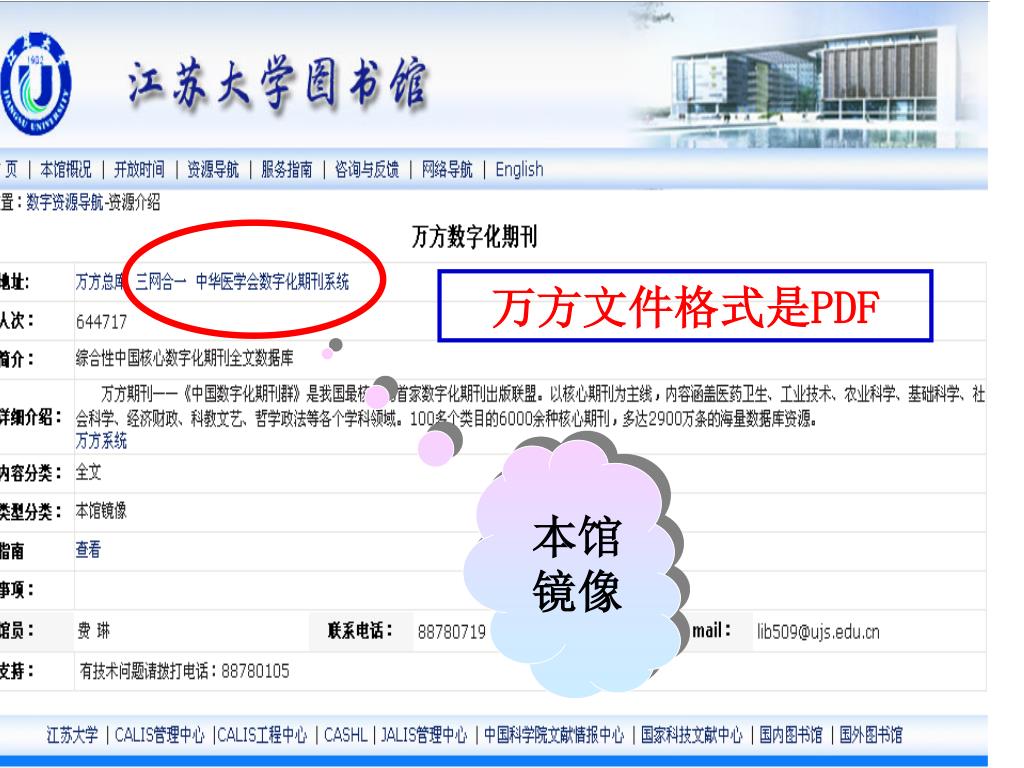
Task: Open the 中国科学院文献情报中心 footer link
Action: click(554, 735)
